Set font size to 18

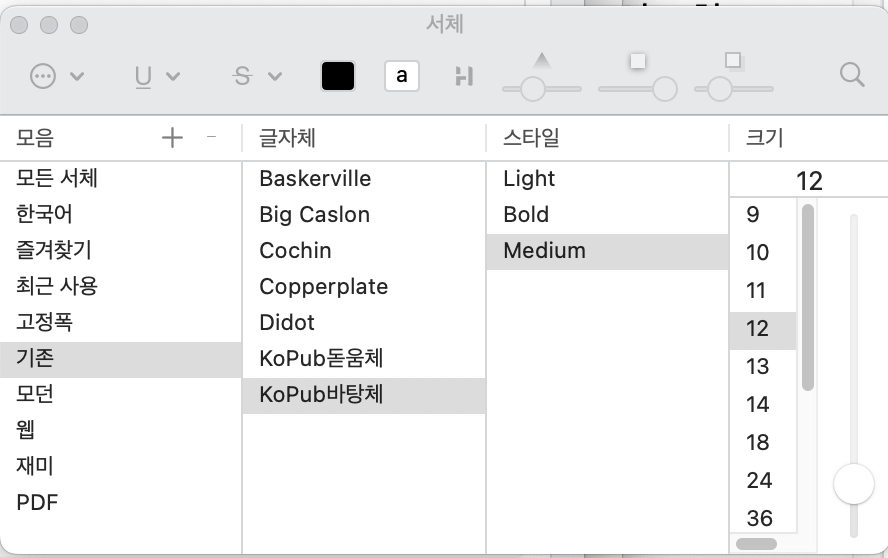763,442
